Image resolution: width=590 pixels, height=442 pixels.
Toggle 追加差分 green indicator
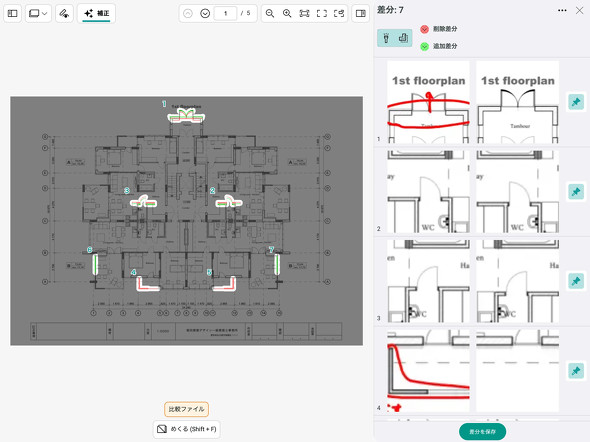click(x=424, y=46)
